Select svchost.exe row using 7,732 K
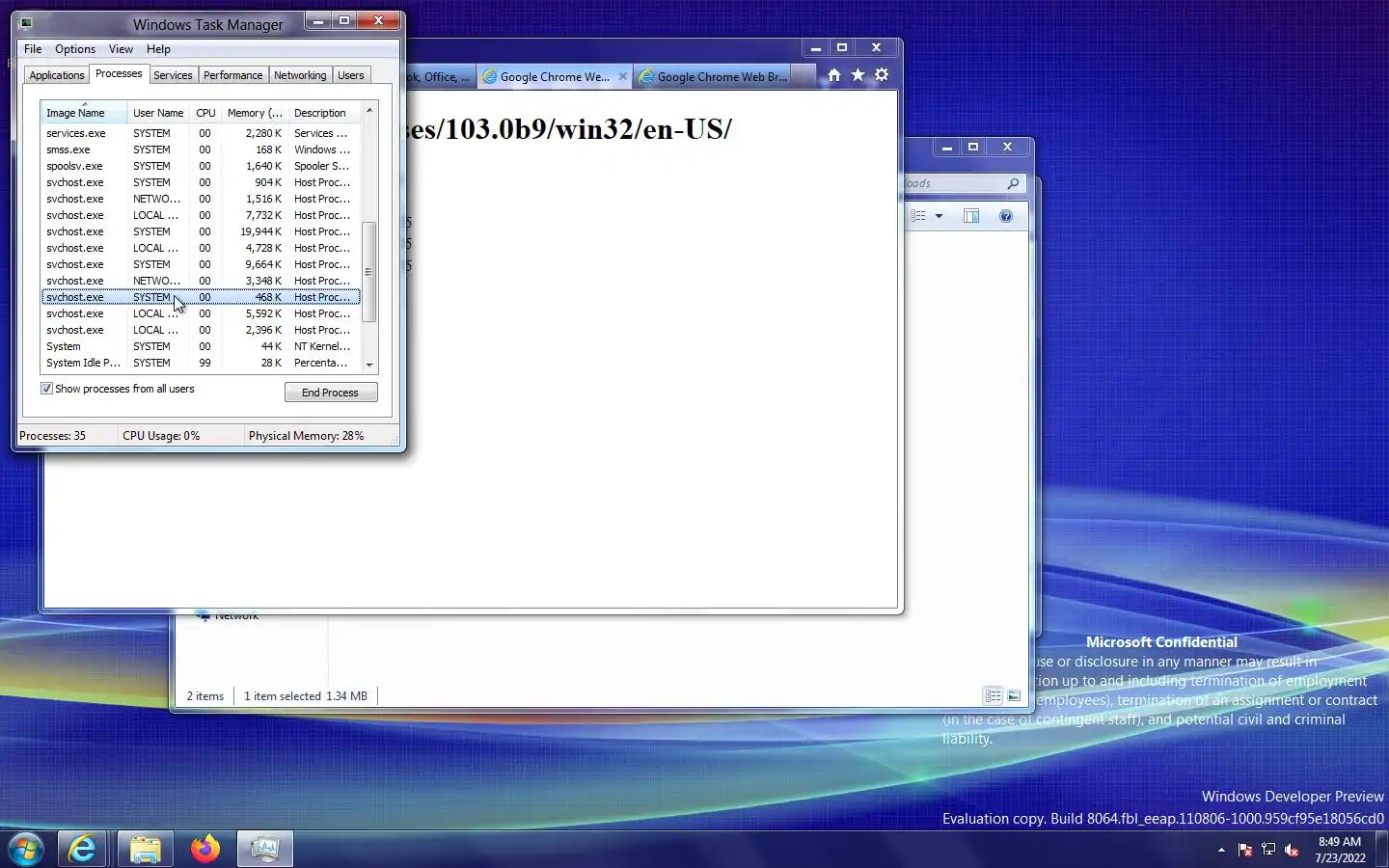 201,215
